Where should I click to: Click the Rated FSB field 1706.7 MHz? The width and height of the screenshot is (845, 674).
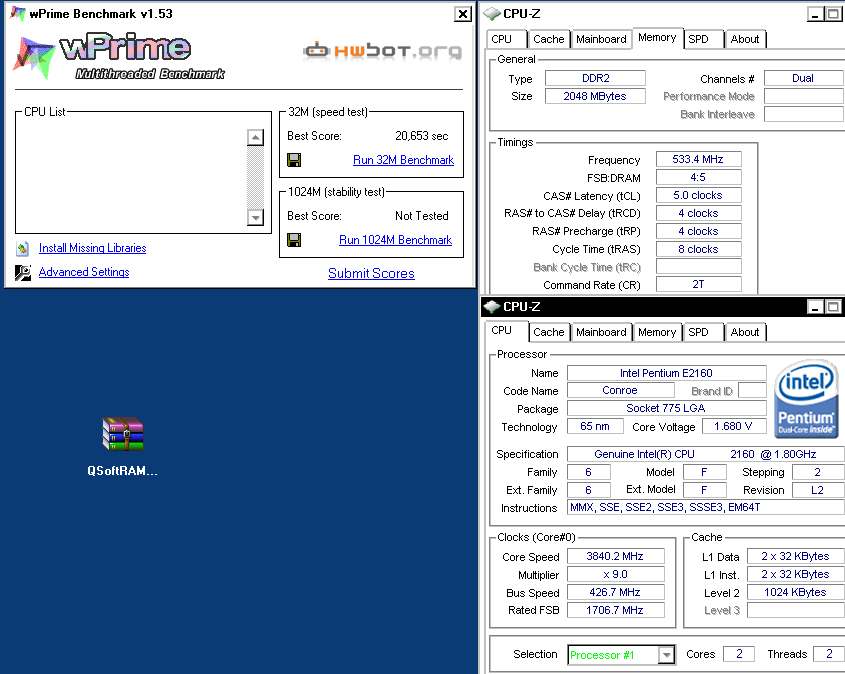pyautogui.click(x=615, y=610)
